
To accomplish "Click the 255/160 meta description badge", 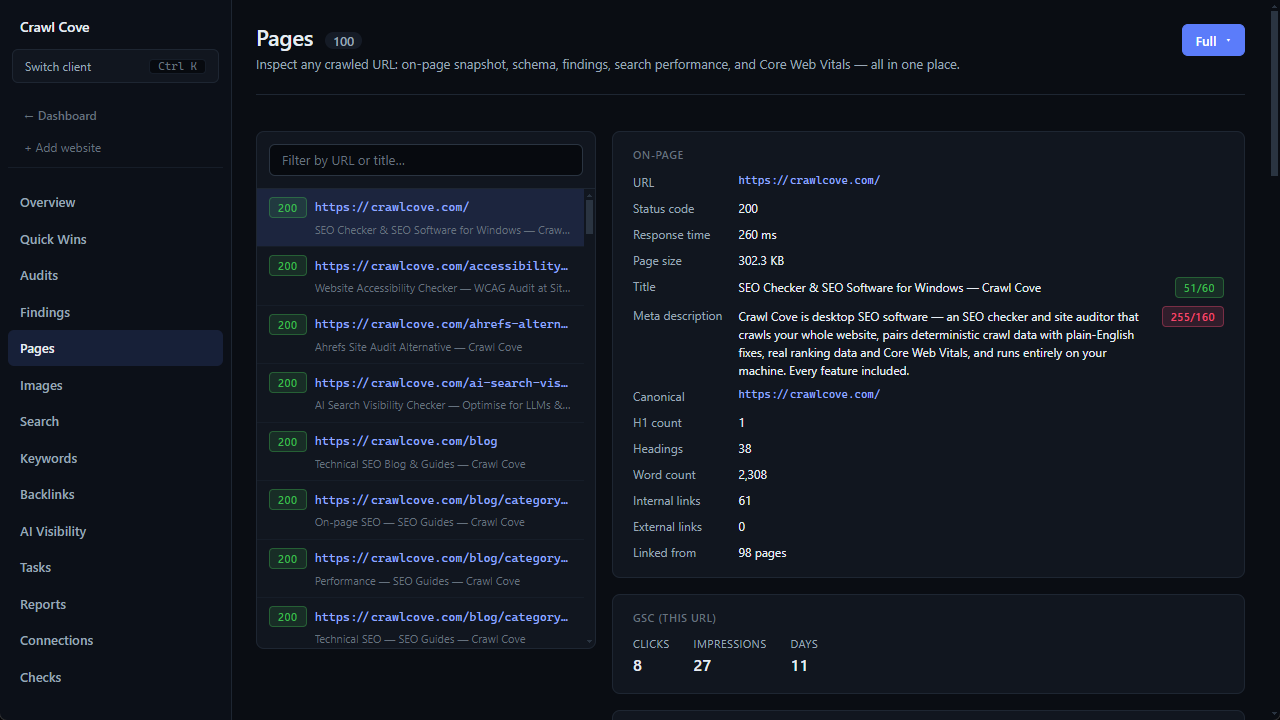I will [1193, 317].
